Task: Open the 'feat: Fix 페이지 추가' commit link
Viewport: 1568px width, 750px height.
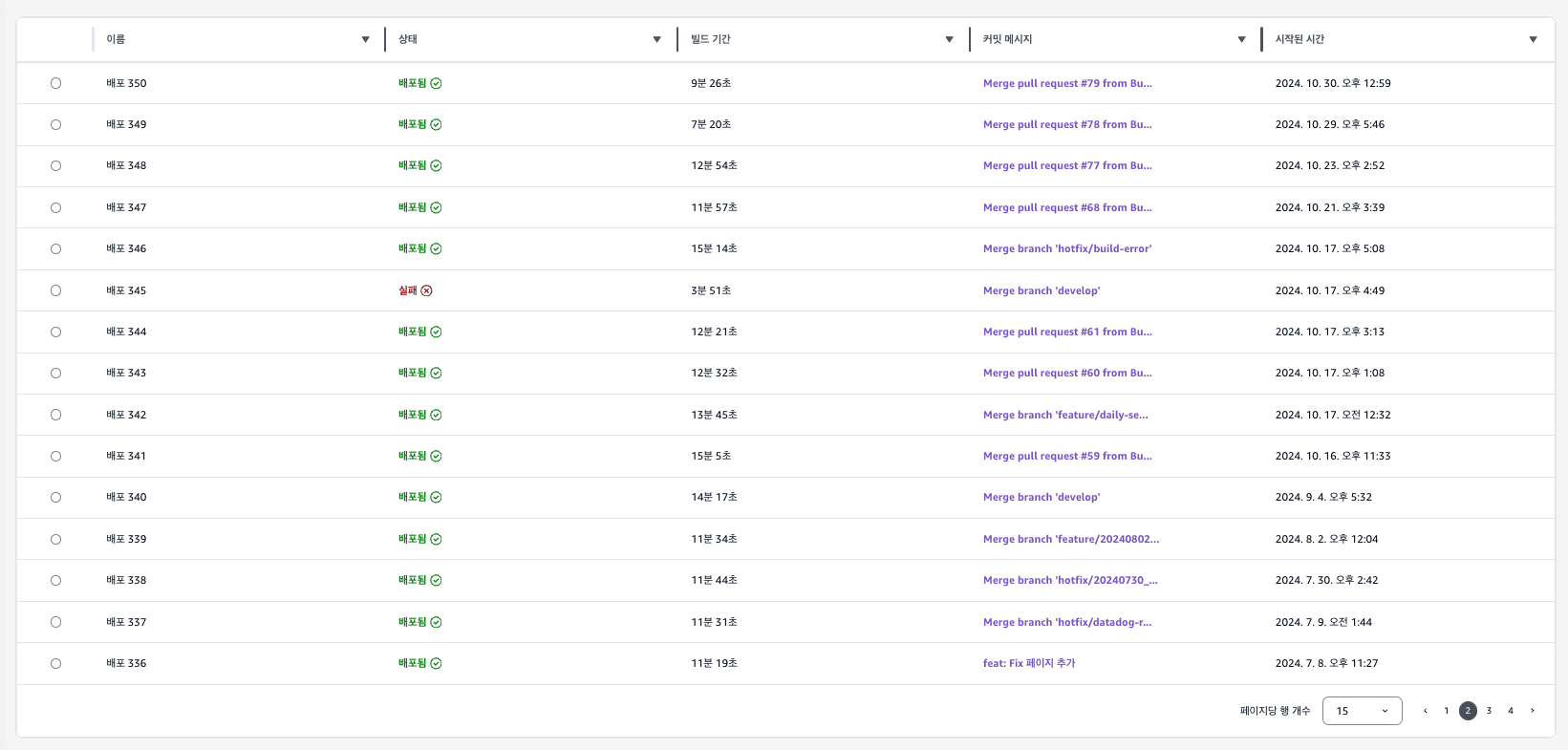Action: pyautogui.click(x=1028, y=663)
